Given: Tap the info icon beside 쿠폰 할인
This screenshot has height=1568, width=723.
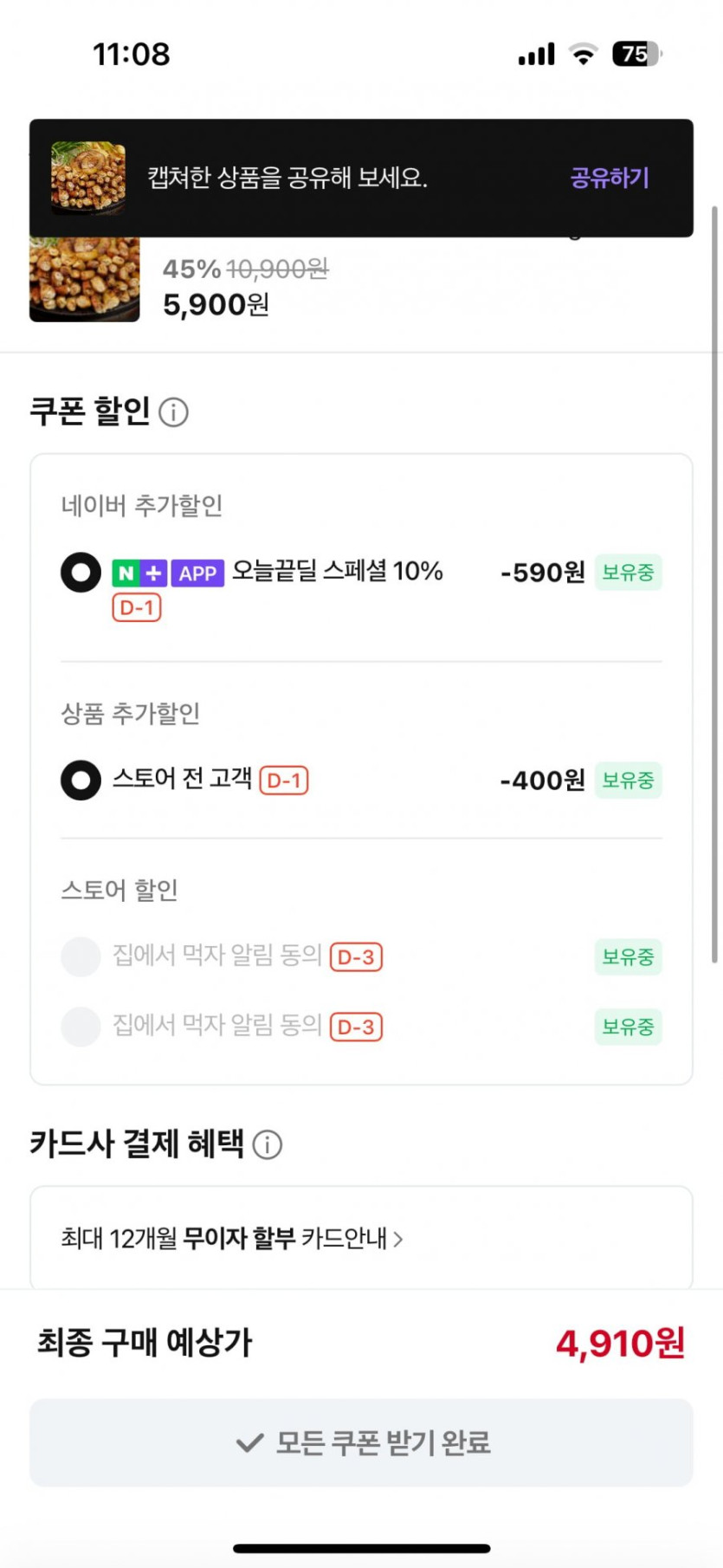Looking at the screenshot, I should coord(174,412).
